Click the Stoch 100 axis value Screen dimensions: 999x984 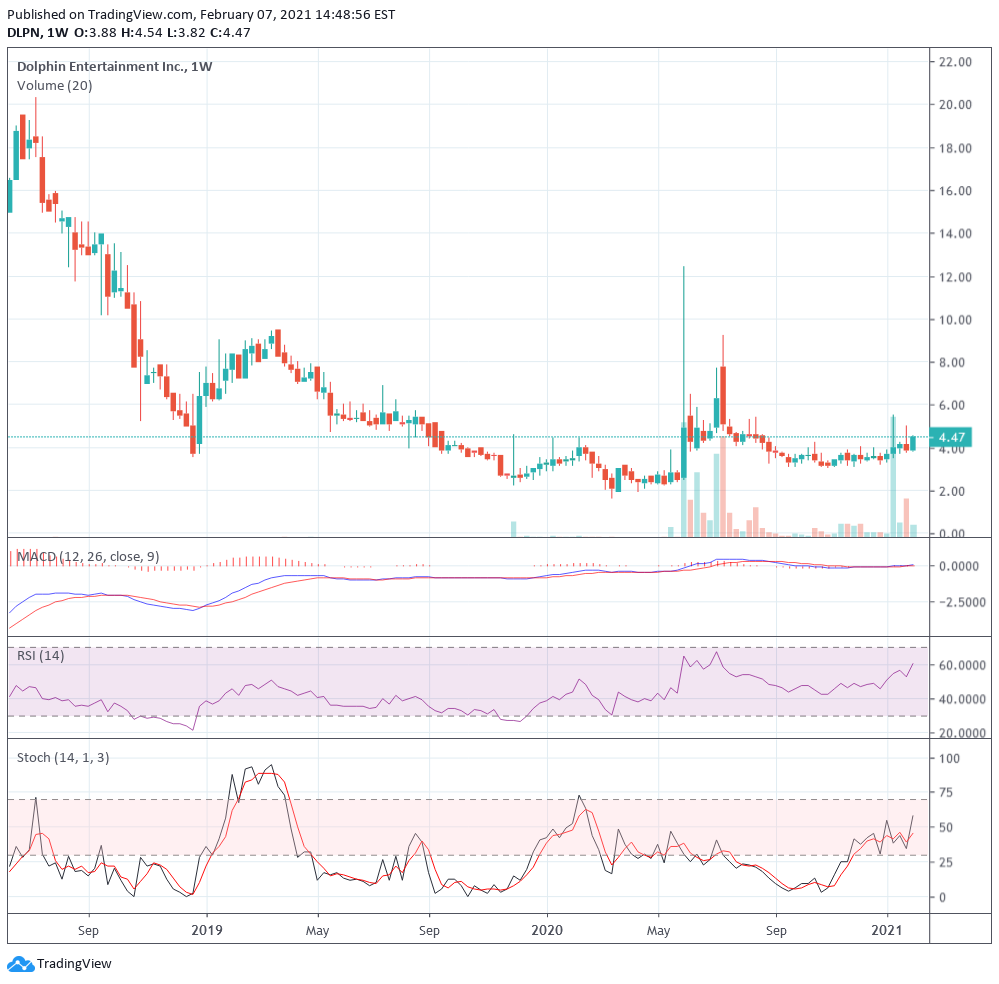949,758
